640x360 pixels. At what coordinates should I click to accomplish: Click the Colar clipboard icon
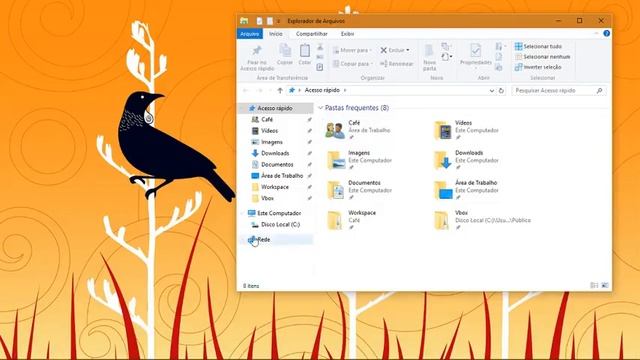point(305,51)
